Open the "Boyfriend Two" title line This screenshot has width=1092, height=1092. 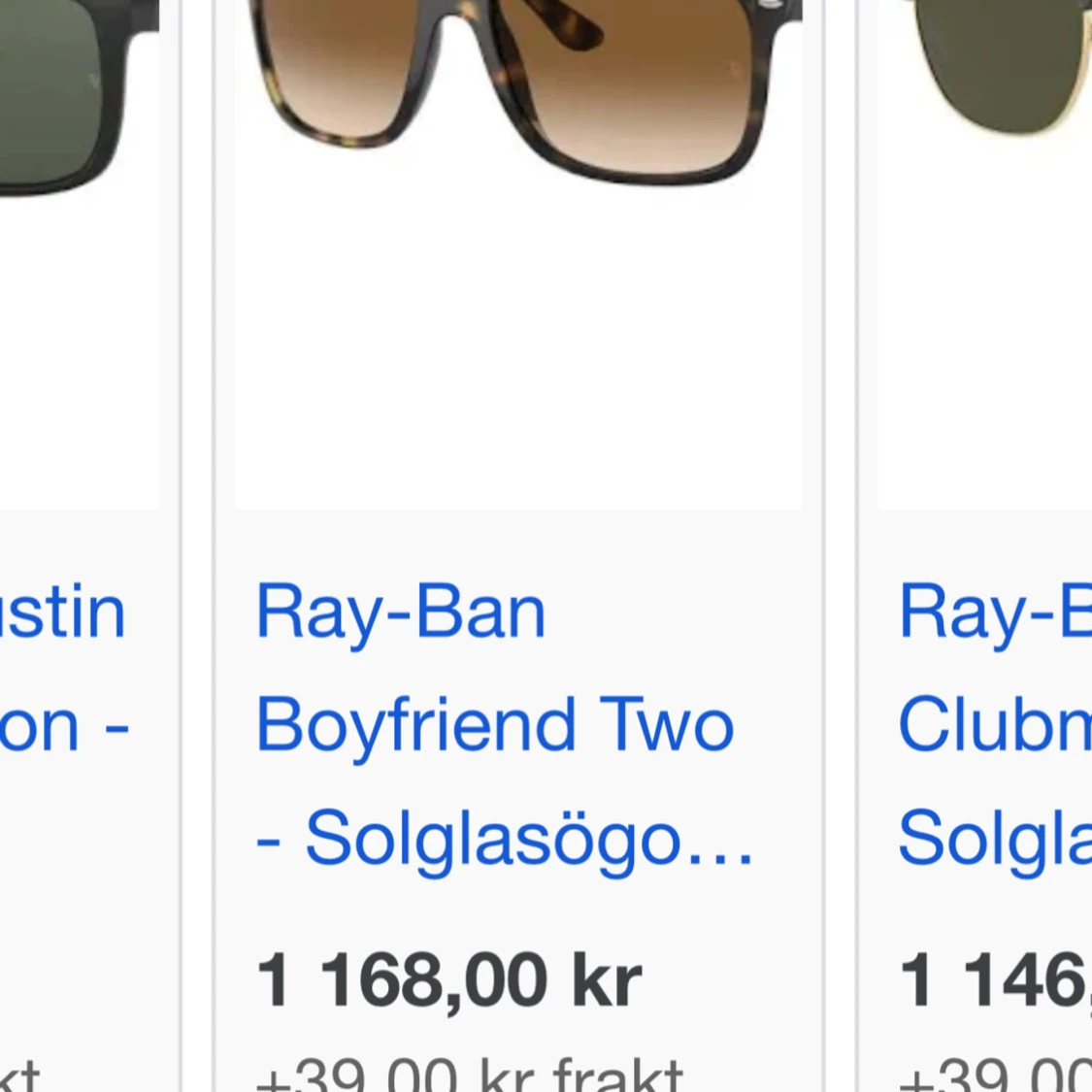495,726
